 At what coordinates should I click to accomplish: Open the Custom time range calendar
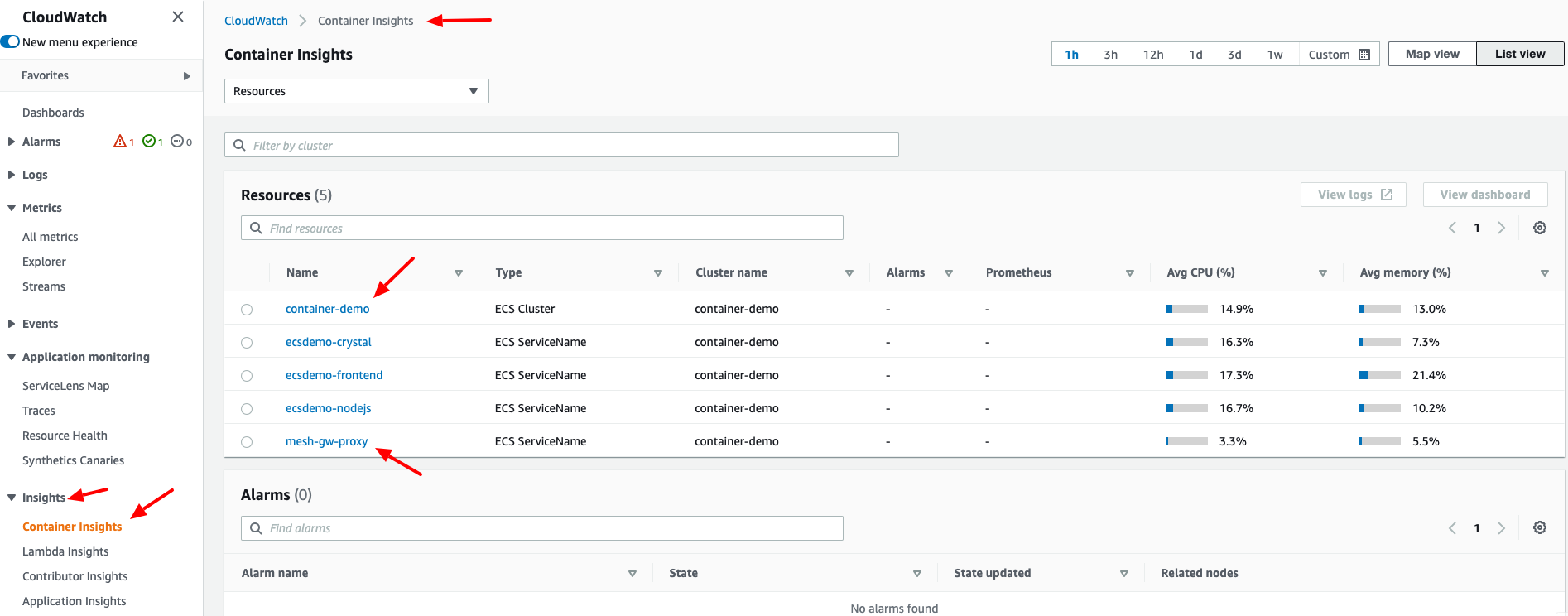click(x=1339, y=55)
